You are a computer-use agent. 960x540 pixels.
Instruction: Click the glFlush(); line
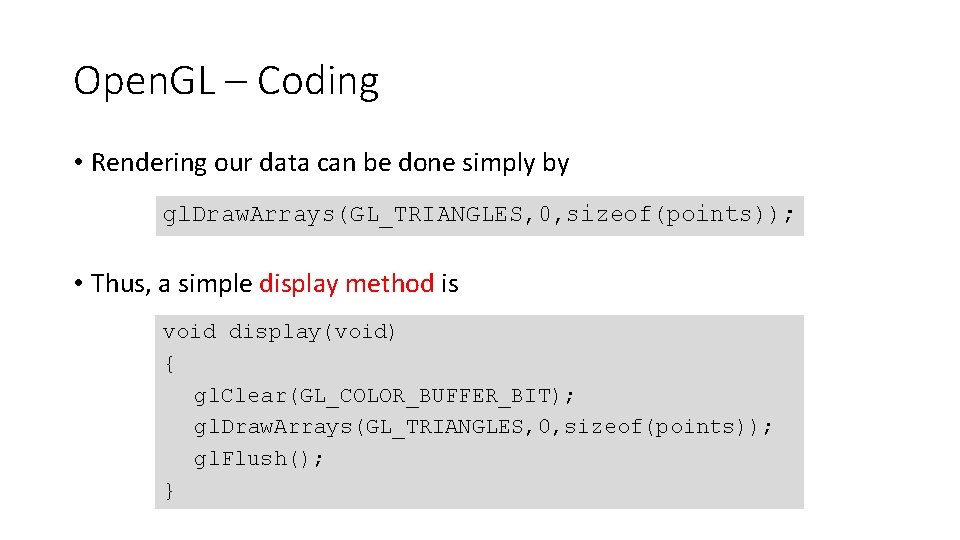(x=258, y=459)
